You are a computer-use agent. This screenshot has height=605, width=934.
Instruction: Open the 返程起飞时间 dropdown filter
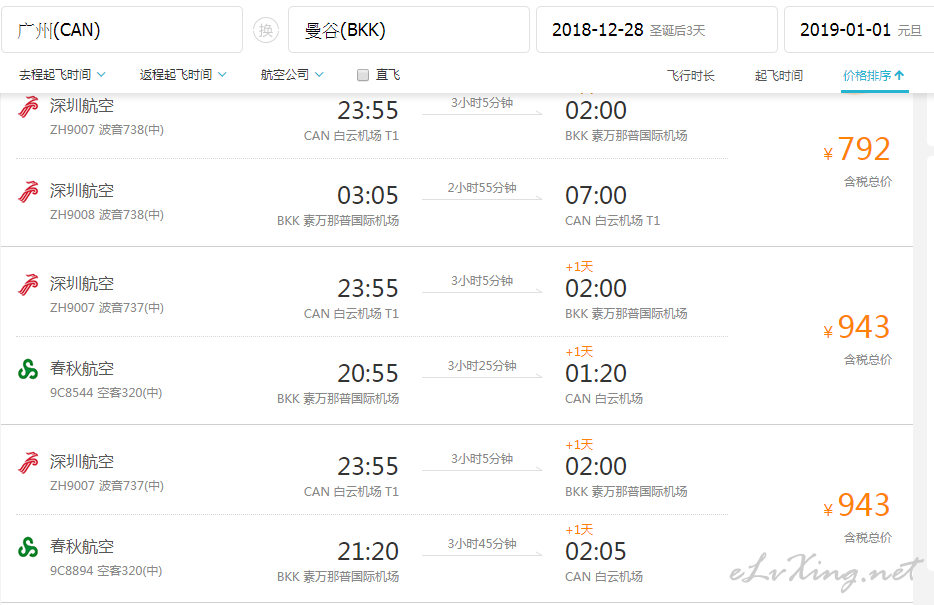[x=183, y=74]
